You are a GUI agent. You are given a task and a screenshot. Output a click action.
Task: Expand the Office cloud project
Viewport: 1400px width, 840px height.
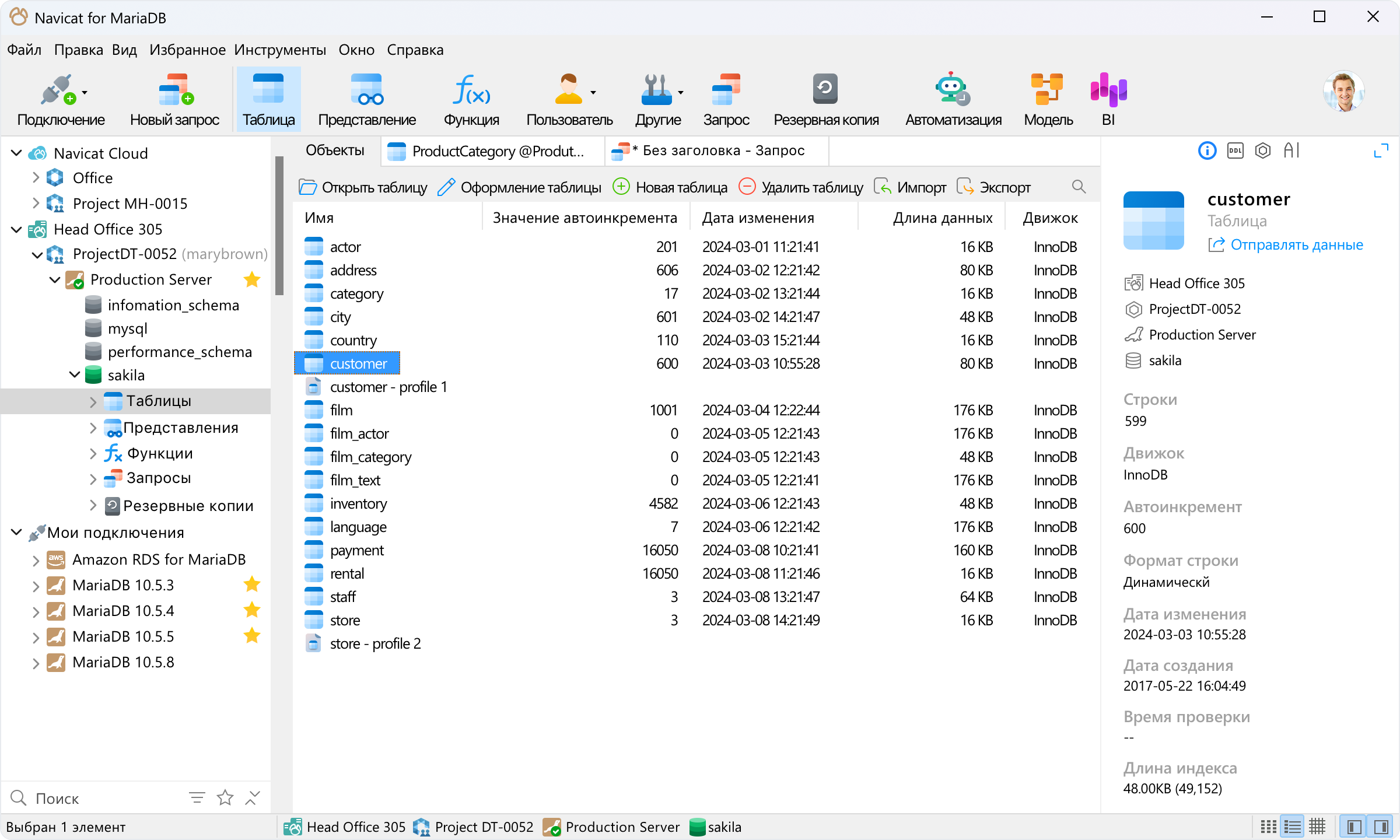click(x=36, y=177)
